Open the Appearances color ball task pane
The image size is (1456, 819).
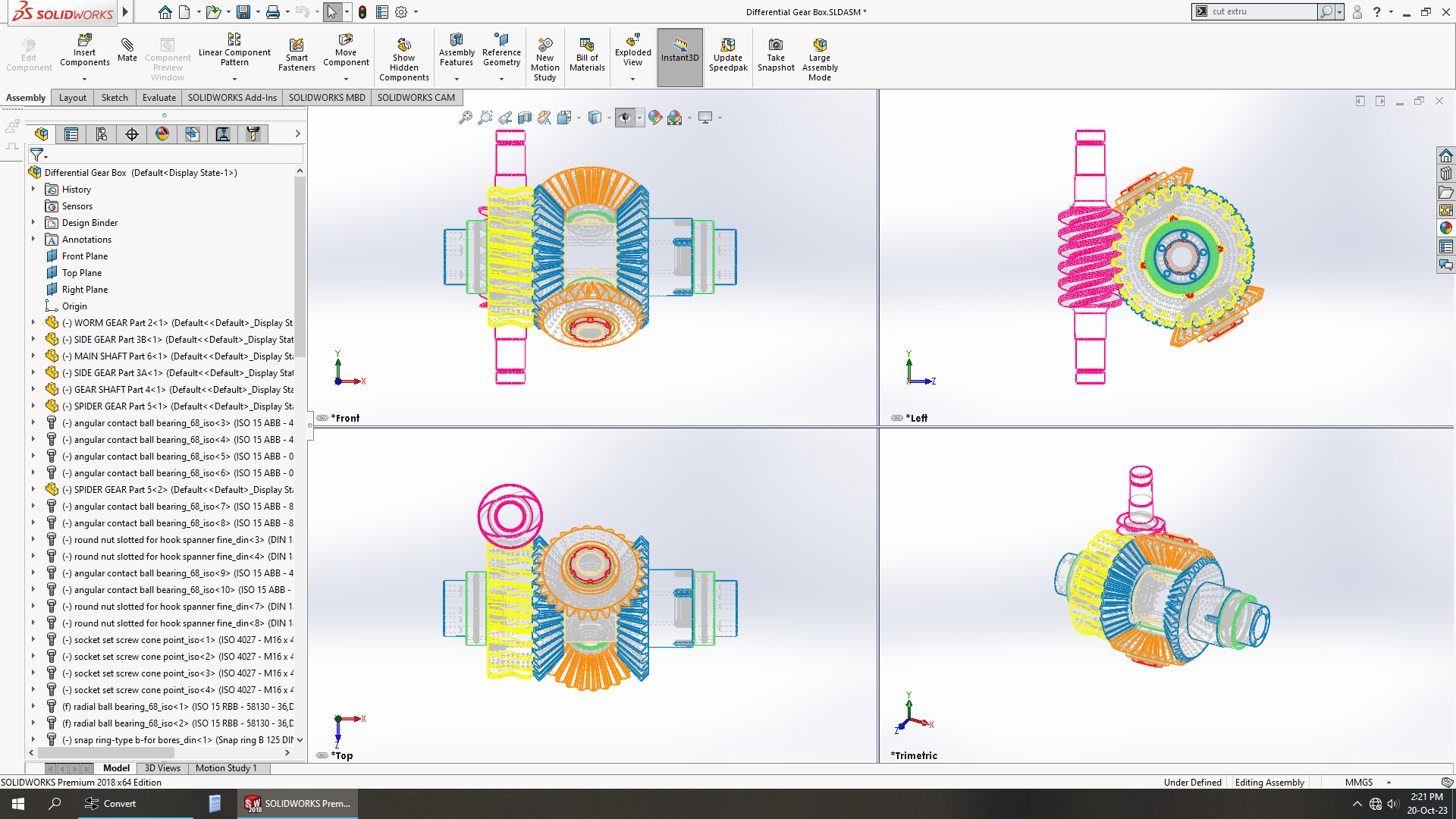click(x=1446, y=228)
